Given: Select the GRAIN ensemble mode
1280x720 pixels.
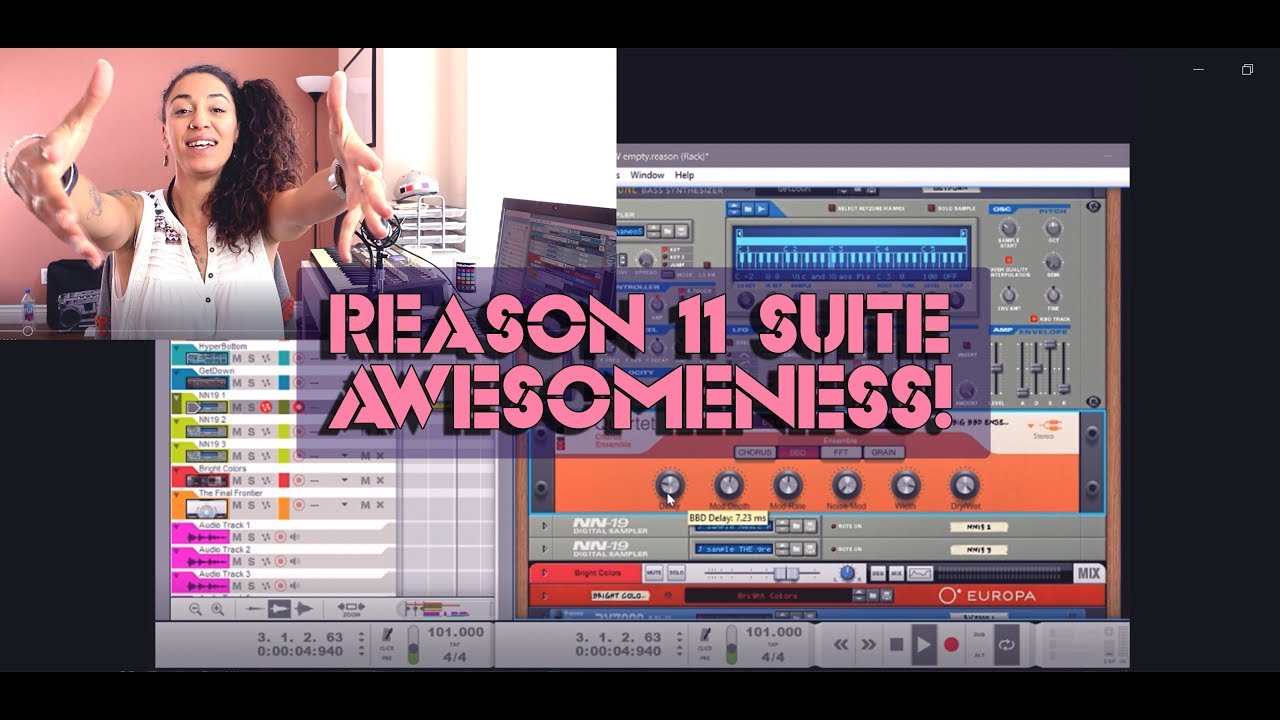Looking at the screenshot, I should [883, 452].
